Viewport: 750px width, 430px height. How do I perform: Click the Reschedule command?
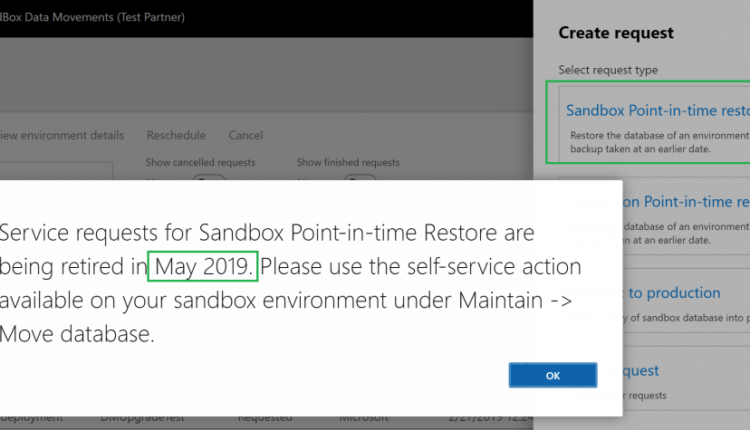(176, 136)
